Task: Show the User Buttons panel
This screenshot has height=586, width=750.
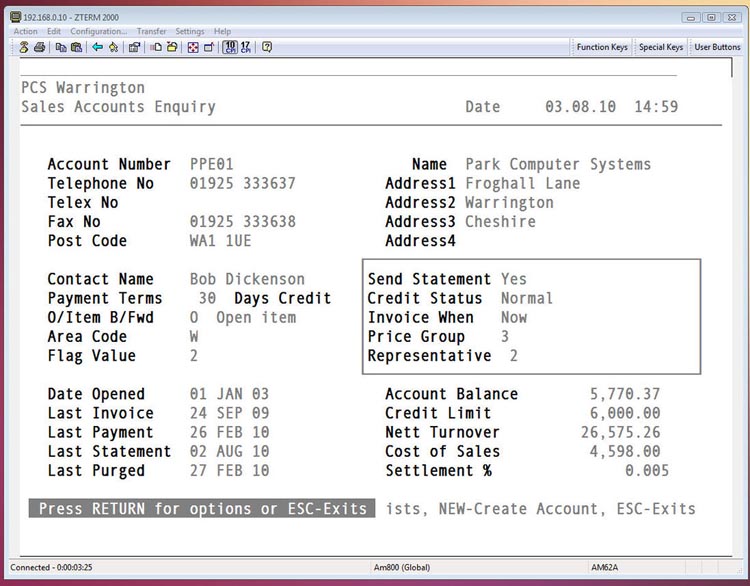Action: click(x=717, y=47)
